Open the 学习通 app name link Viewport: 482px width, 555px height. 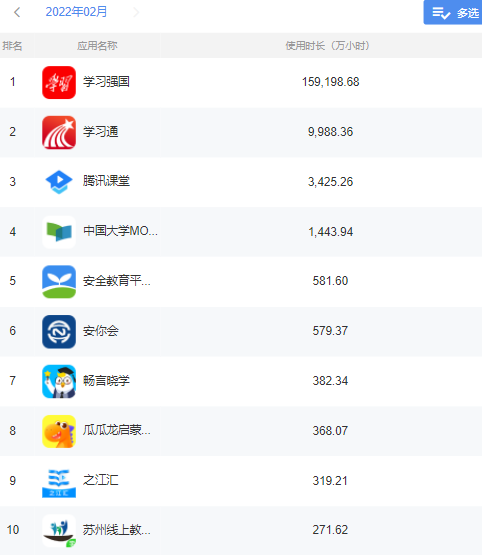(101, 132)
